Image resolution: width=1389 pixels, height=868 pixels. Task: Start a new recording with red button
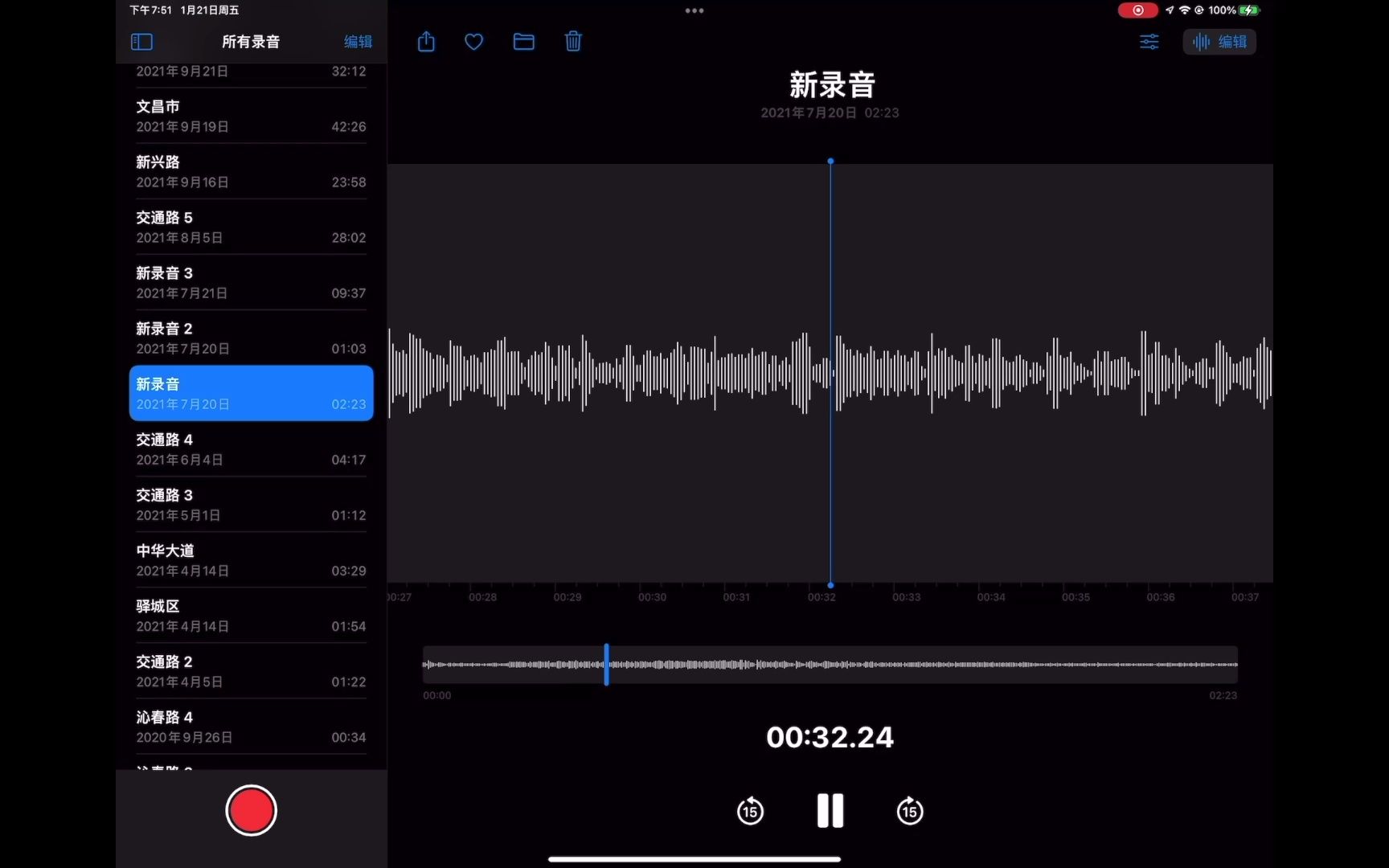tap(251, 810)
